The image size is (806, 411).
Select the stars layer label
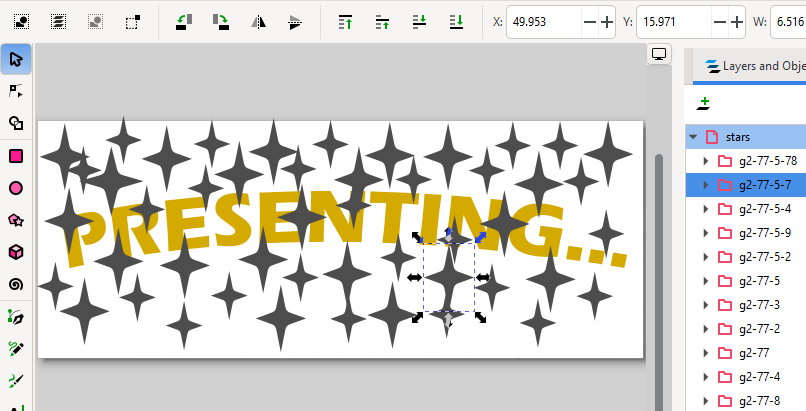pyautogui.click(x=738, y=137)
